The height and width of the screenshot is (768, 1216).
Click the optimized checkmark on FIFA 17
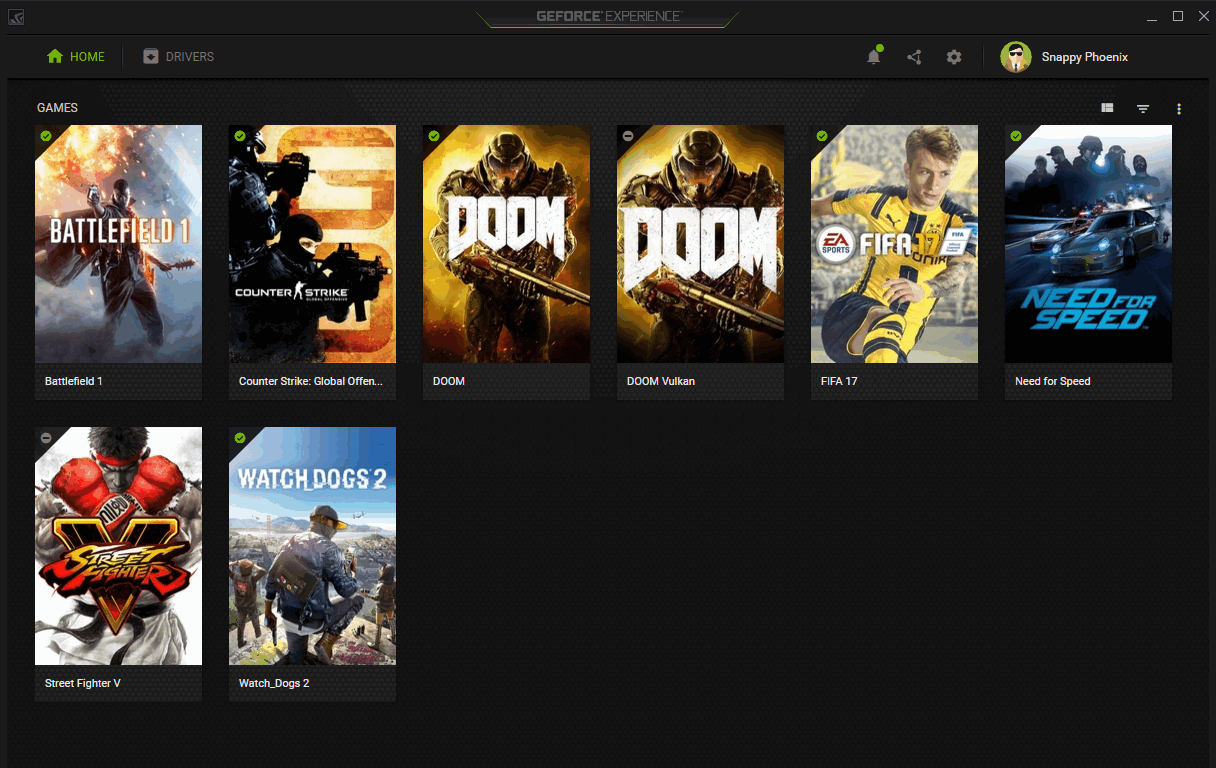pos(822,136)
